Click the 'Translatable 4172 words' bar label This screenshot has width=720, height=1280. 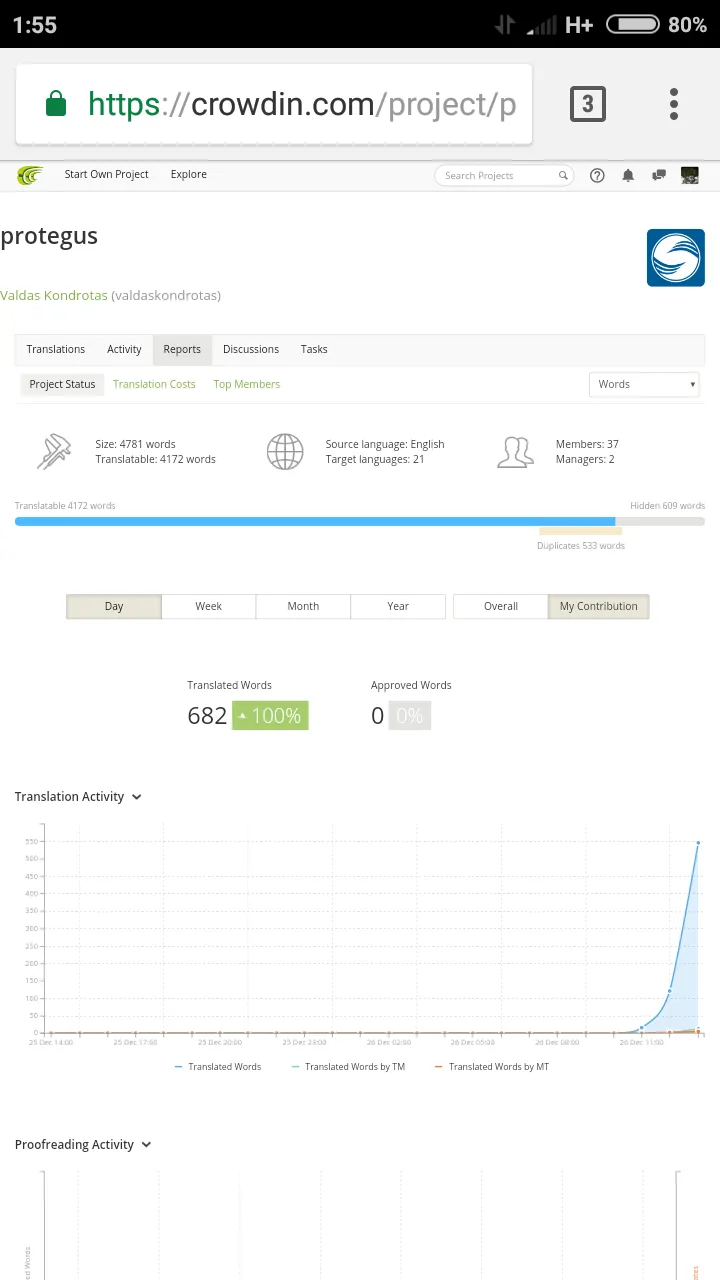(x=65, y=506)
